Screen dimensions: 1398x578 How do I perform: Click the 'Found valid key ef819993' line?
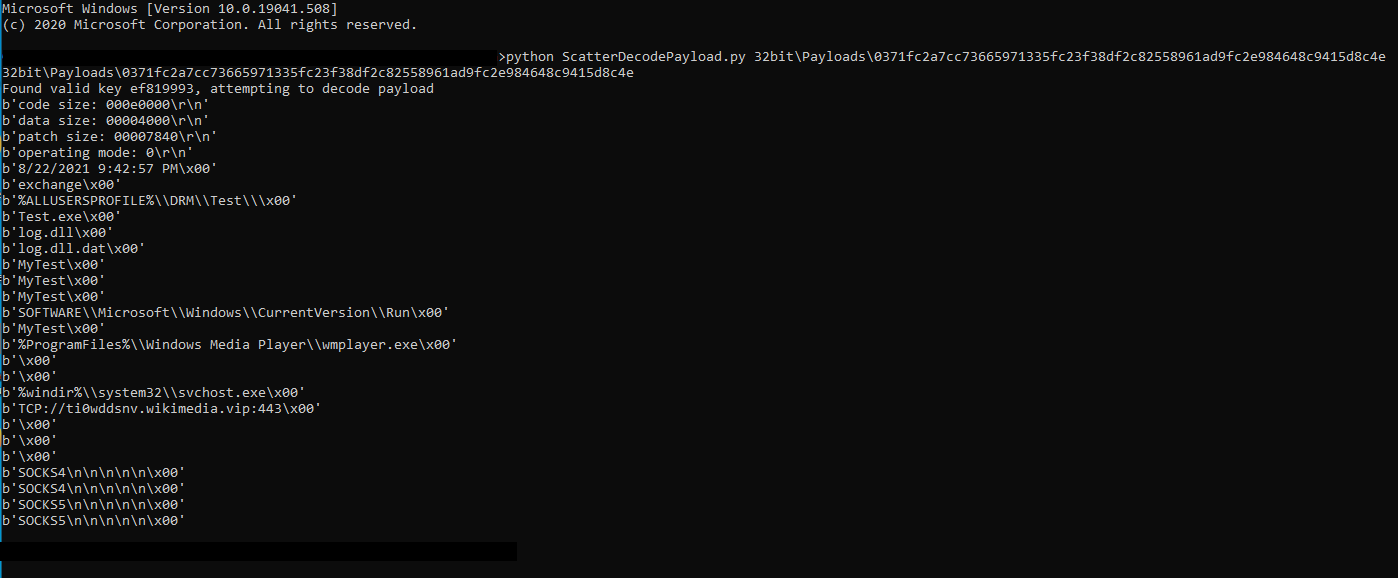(218, 89)
